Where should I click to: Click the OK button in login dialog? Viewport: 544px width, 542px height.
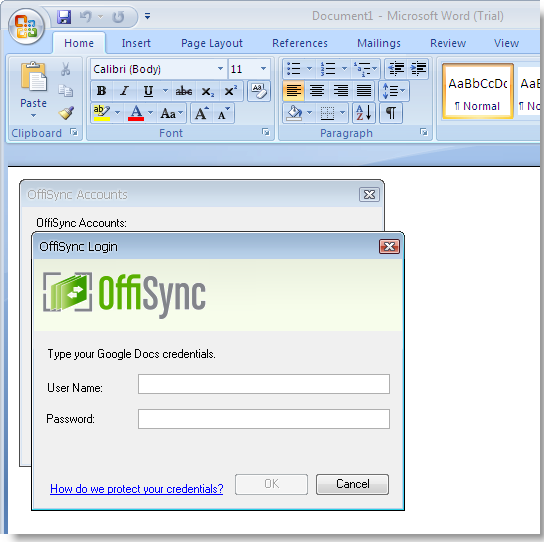271,484
